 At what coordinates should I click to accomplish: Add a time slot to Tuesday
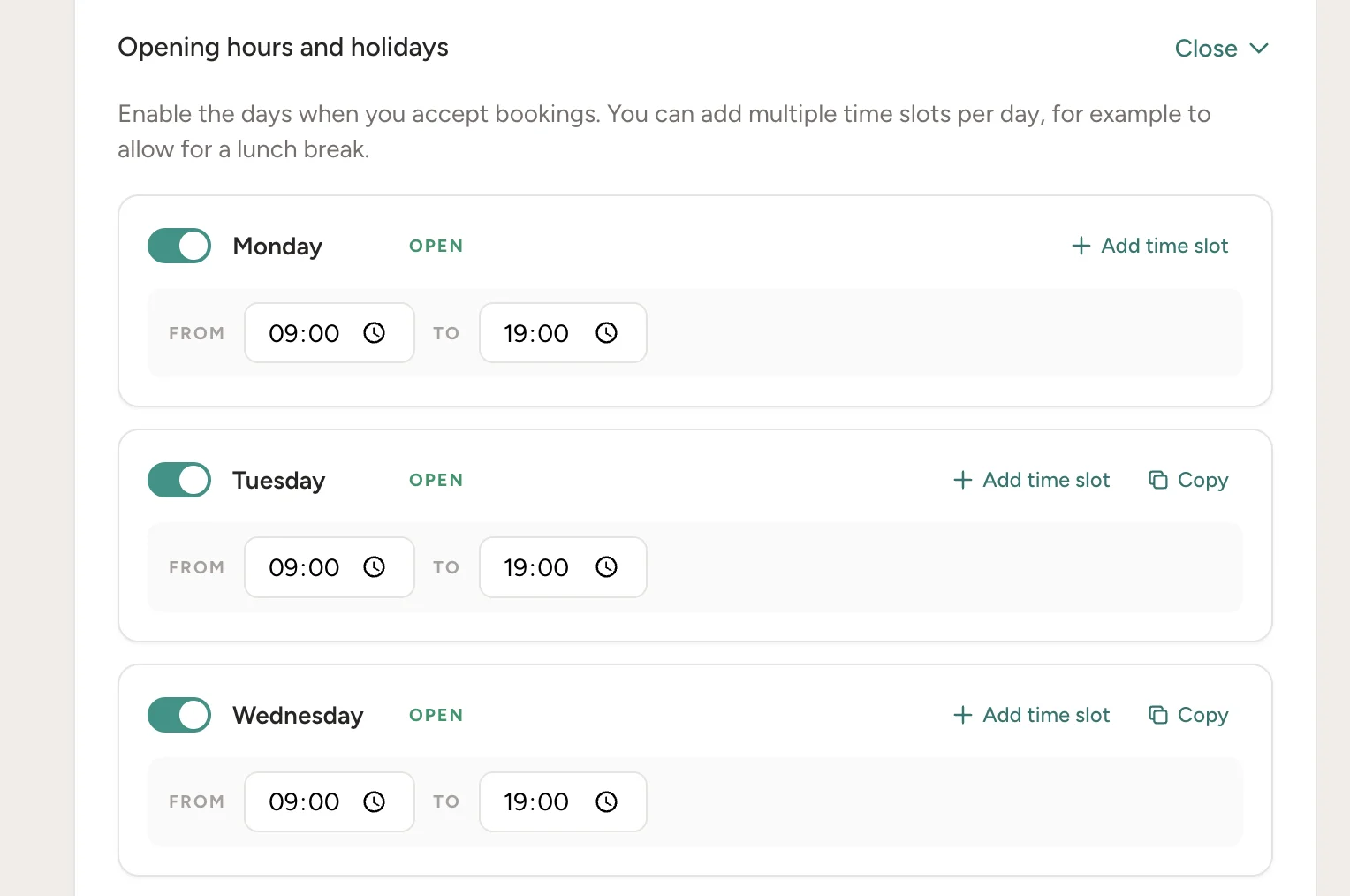pos(1031,480)
